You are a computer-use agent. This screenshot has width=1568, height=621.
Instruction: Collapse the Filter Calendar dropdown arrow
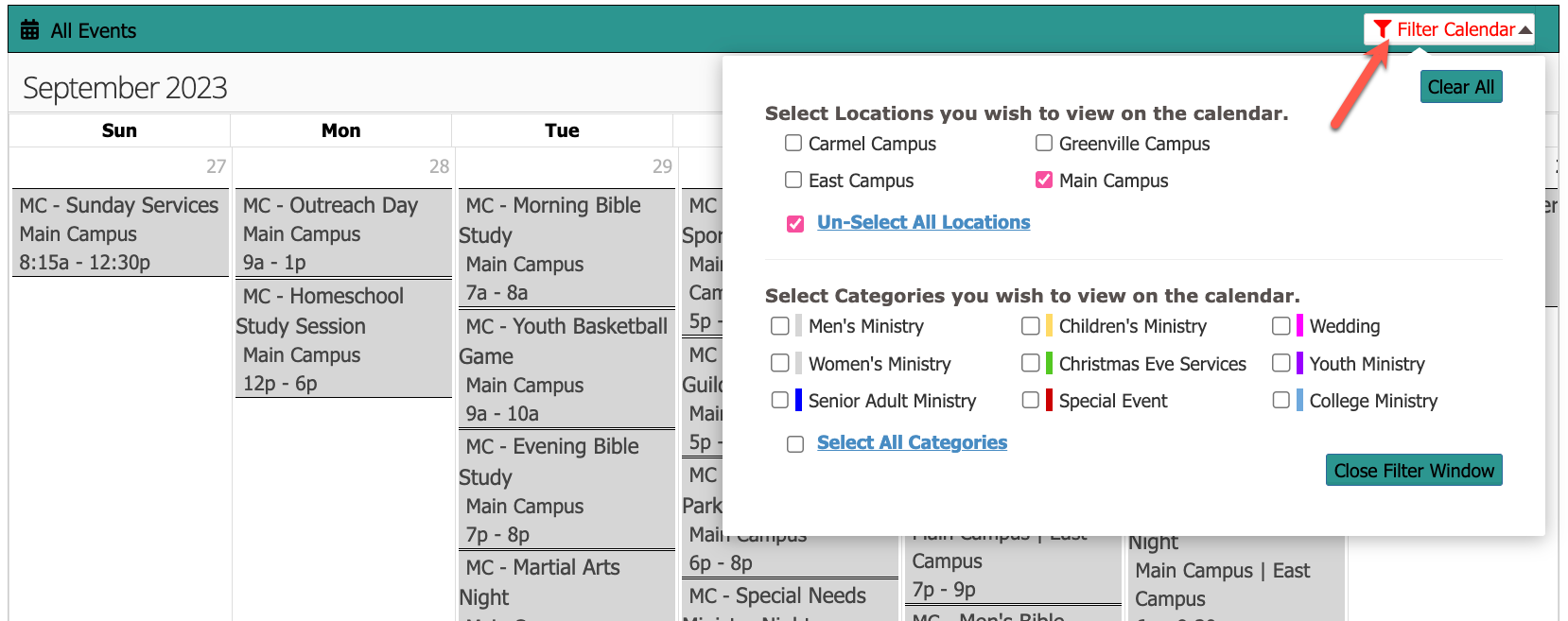click(1524, 30)
